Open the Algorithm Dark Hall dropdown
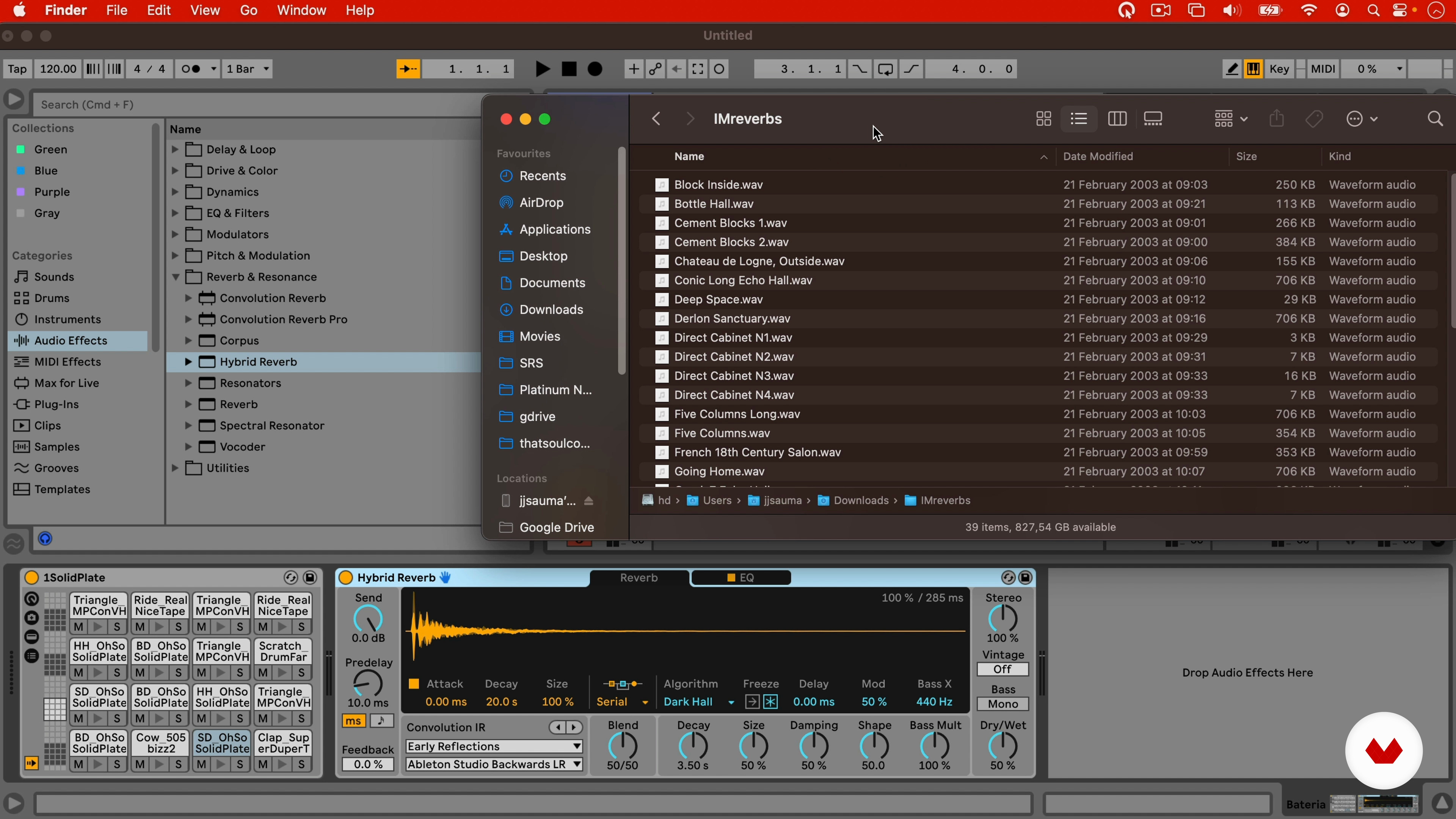1456x819 pixels. (699, 702)
